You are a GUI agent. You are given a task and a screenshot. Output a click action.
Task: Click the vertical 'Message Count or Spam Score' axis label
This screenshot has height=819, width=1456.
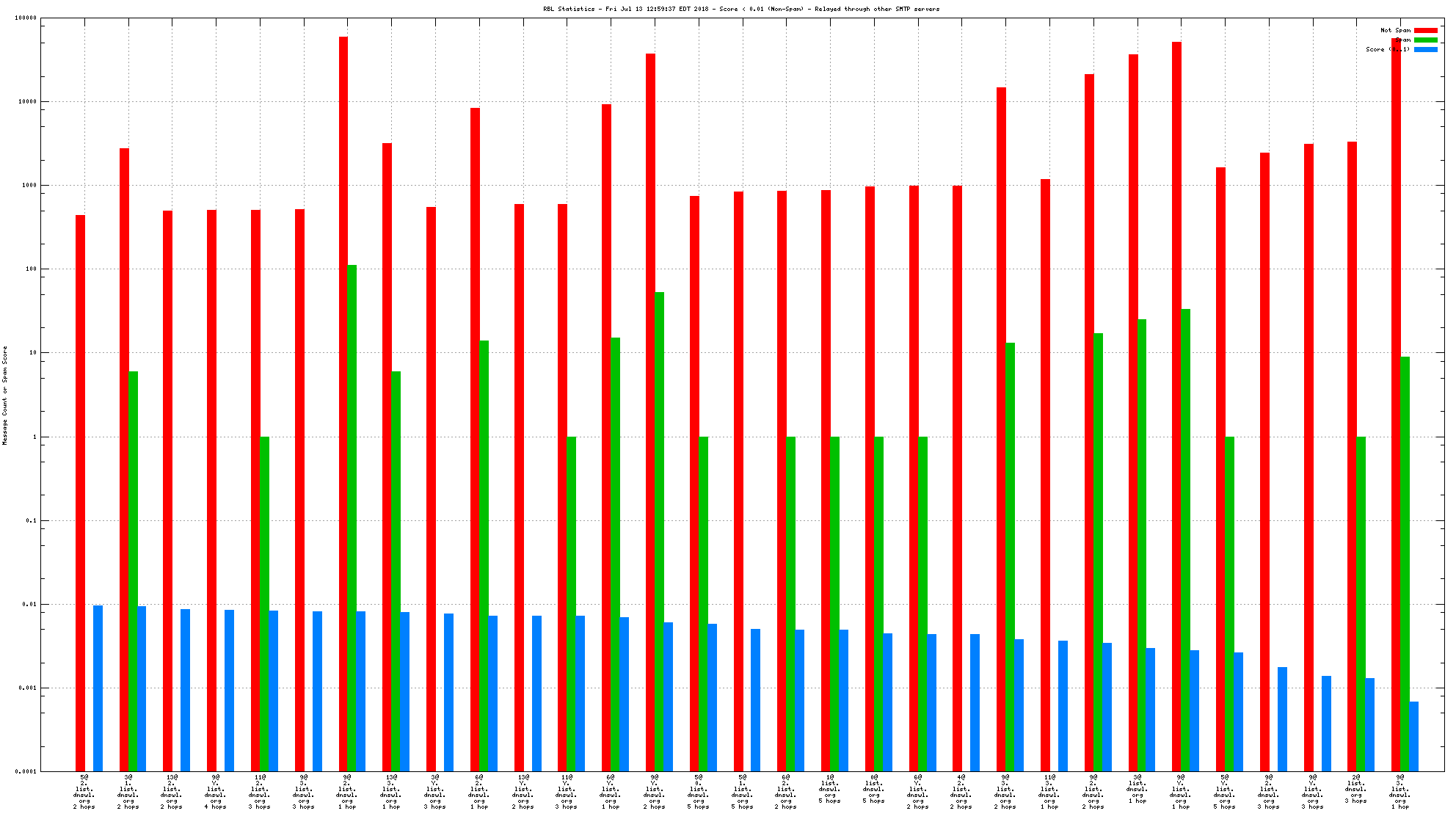tap(4, 395)
